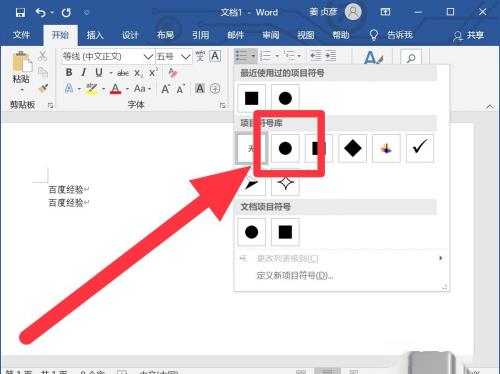Toggle superscript formatting
500x374 pixels.
[153, 72]
